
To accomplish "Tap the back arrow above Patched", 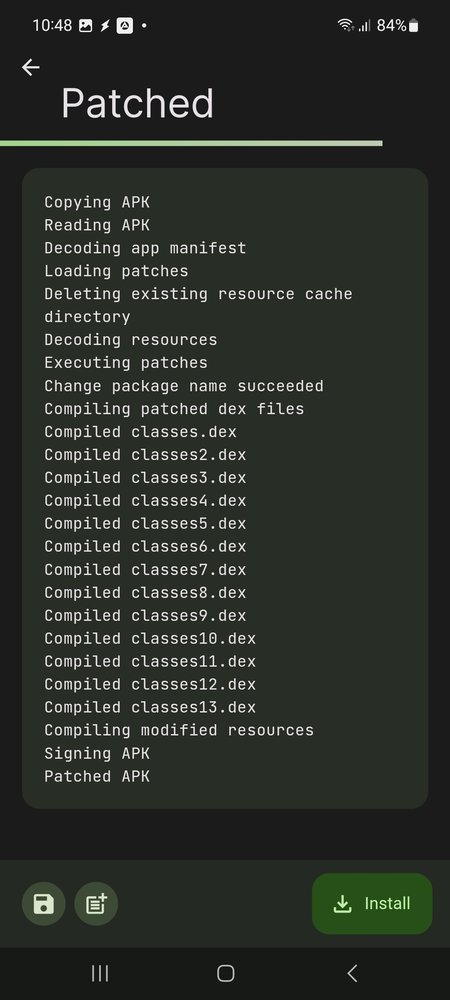I will (31, 67).
